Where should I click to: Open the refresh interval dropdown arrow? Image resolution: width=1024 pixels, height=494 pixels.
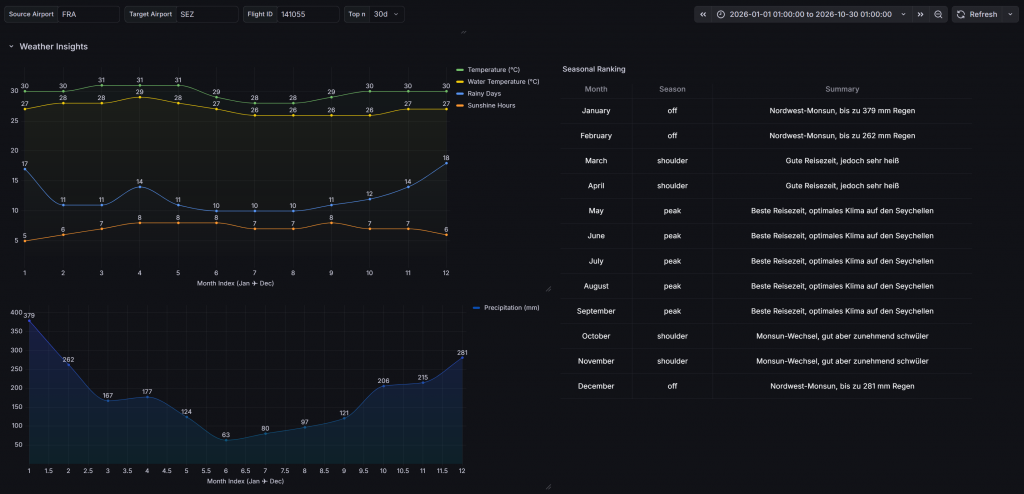(x=1009, y=15)
